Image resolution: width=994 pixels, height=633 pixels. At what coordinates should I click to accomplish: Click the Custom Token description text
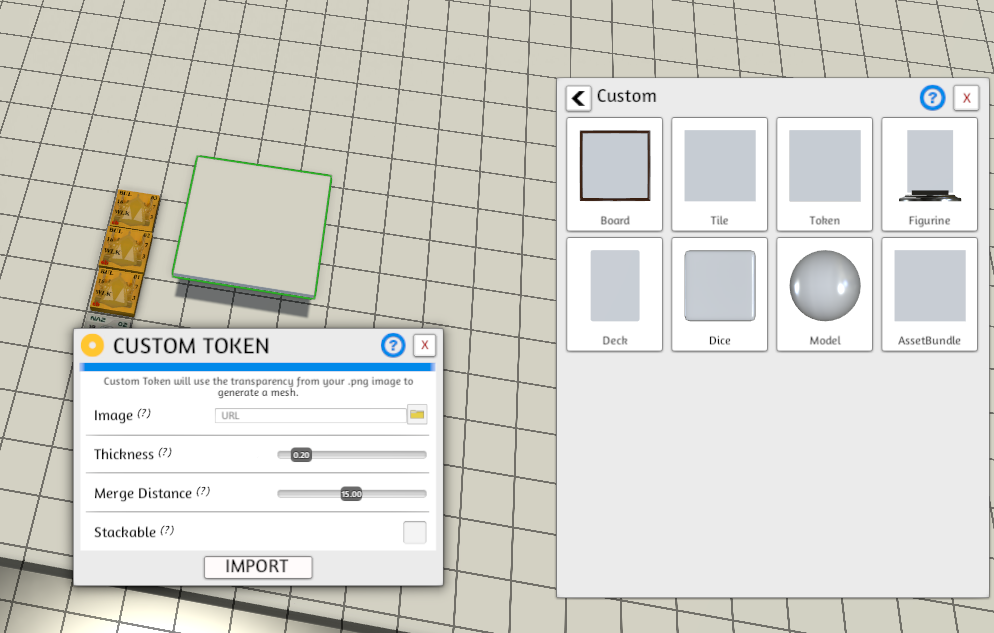coord(258,387)
